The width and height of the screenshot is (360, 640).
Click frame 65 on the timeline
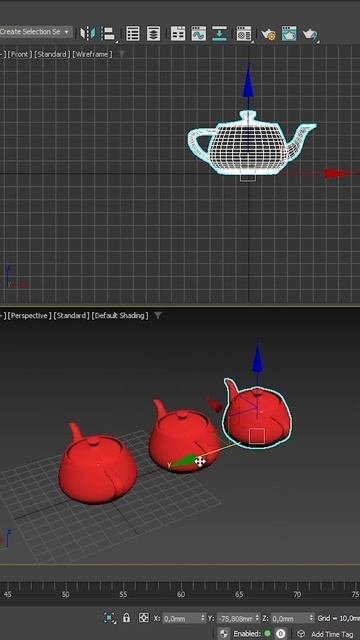[239, 594]
